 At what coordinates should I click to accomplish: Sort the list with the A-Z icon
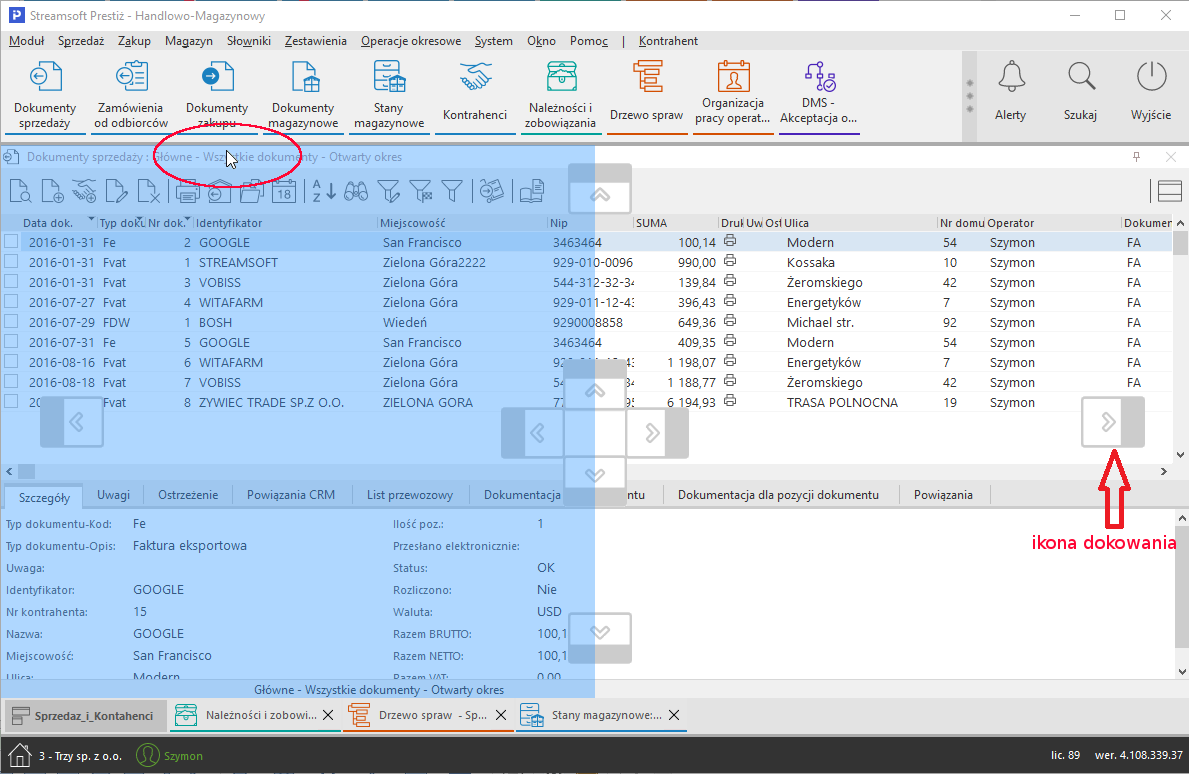point(324,191)
